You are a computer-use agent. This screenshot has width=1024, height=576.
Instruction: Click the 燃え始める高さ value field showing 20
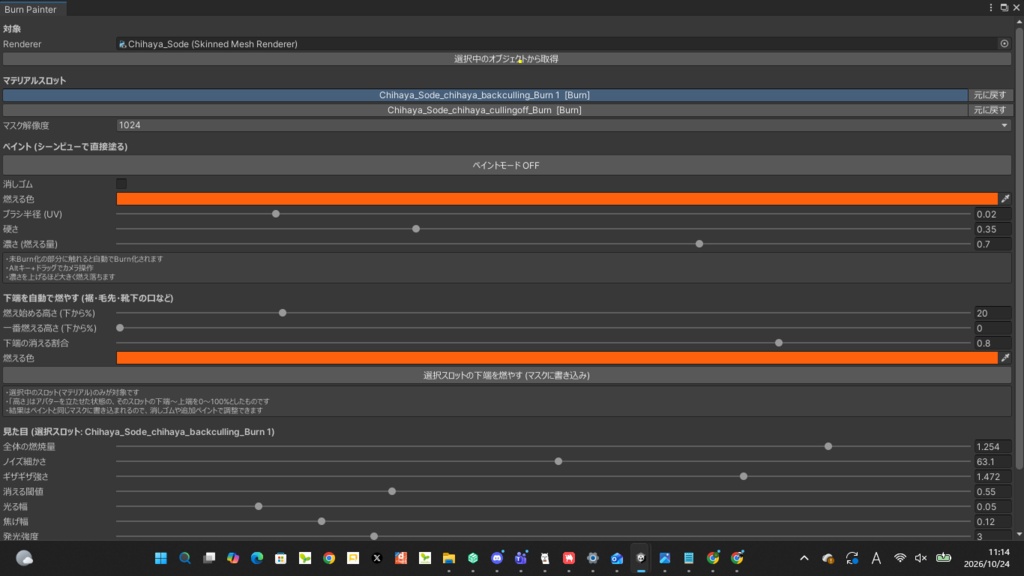(x=993, y=313)
